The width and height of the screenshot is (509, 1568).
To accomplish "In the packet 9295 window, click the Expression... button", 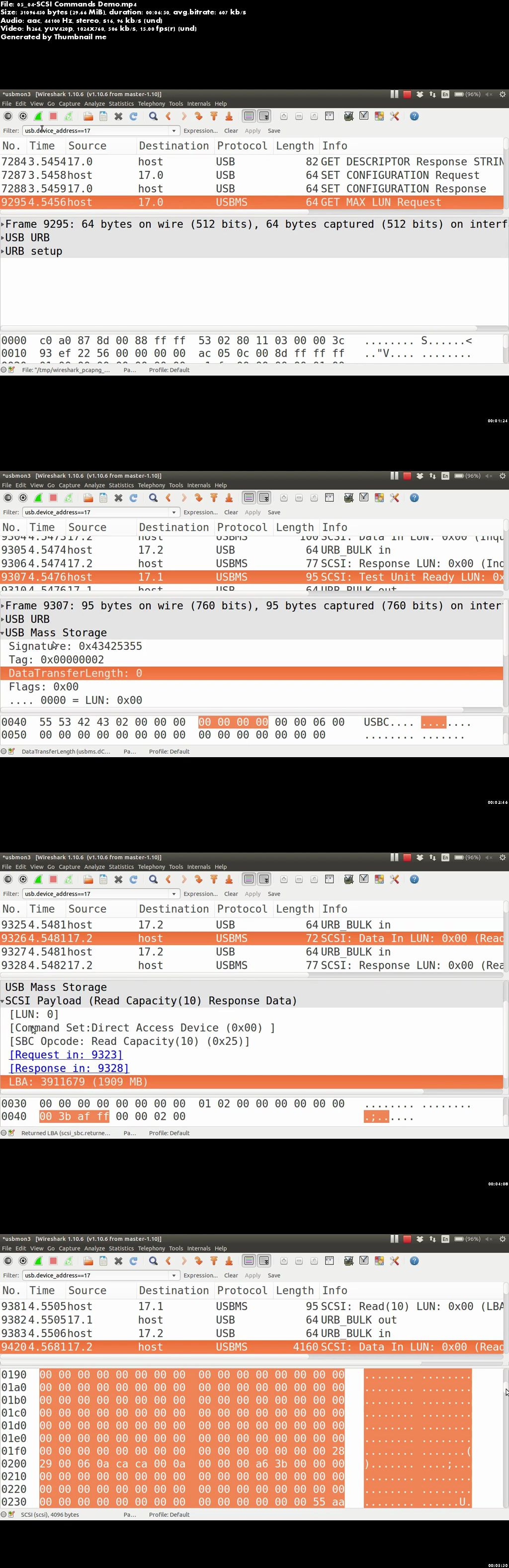I will [x=200, y=131].
